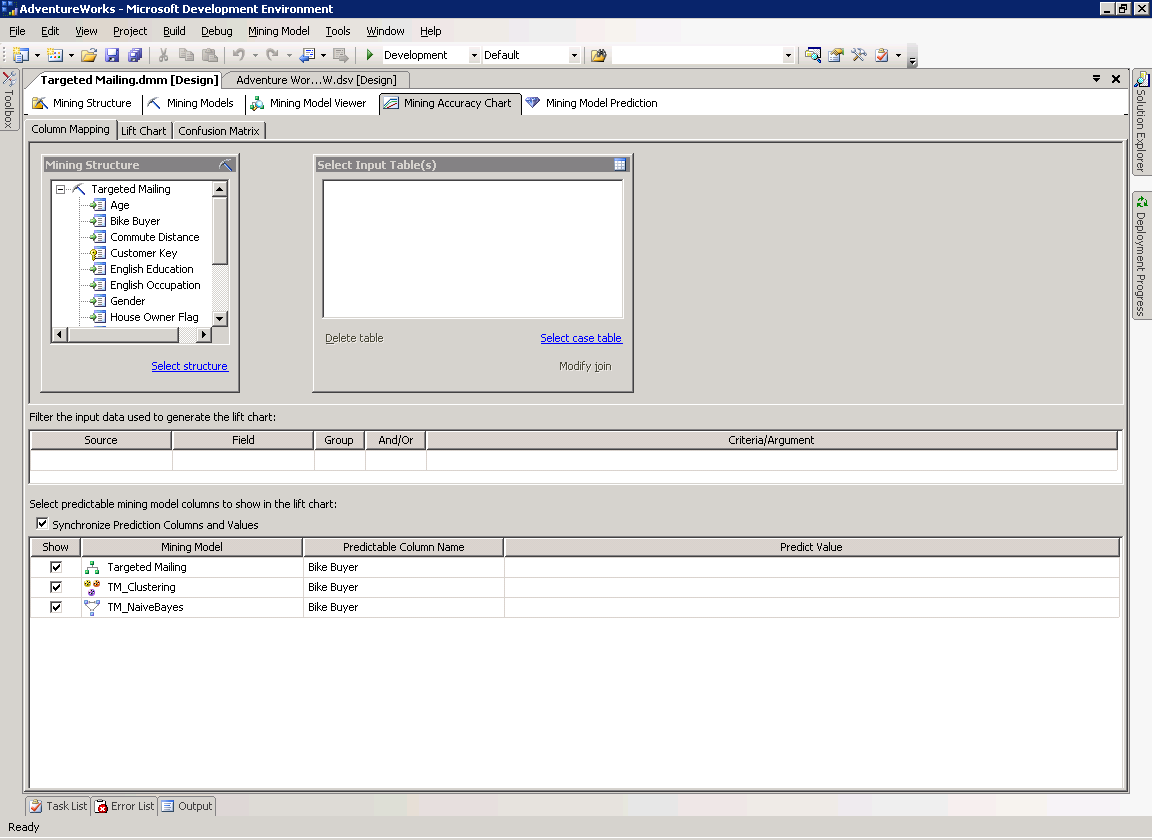The width and height of the screenshot is (1152, 840).
Task: Click the Solution Explorer toolbar icon
Action: (x=813, y=55)
